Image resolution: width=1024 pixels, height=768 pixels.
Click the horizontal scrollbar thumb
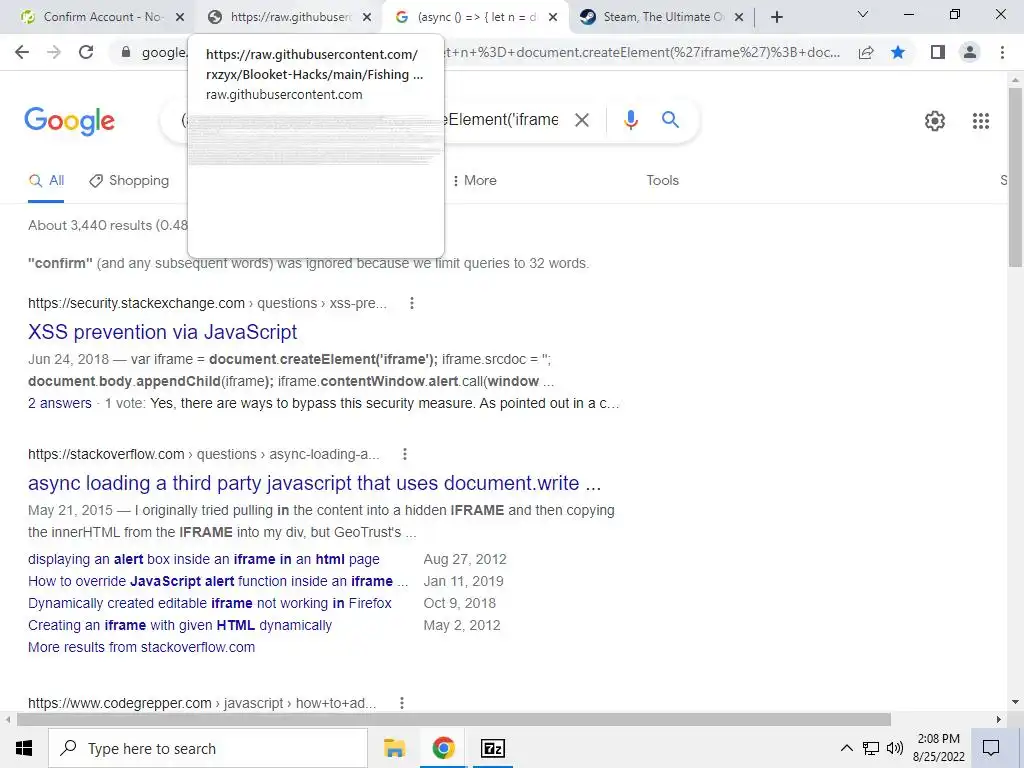point(454,719)
